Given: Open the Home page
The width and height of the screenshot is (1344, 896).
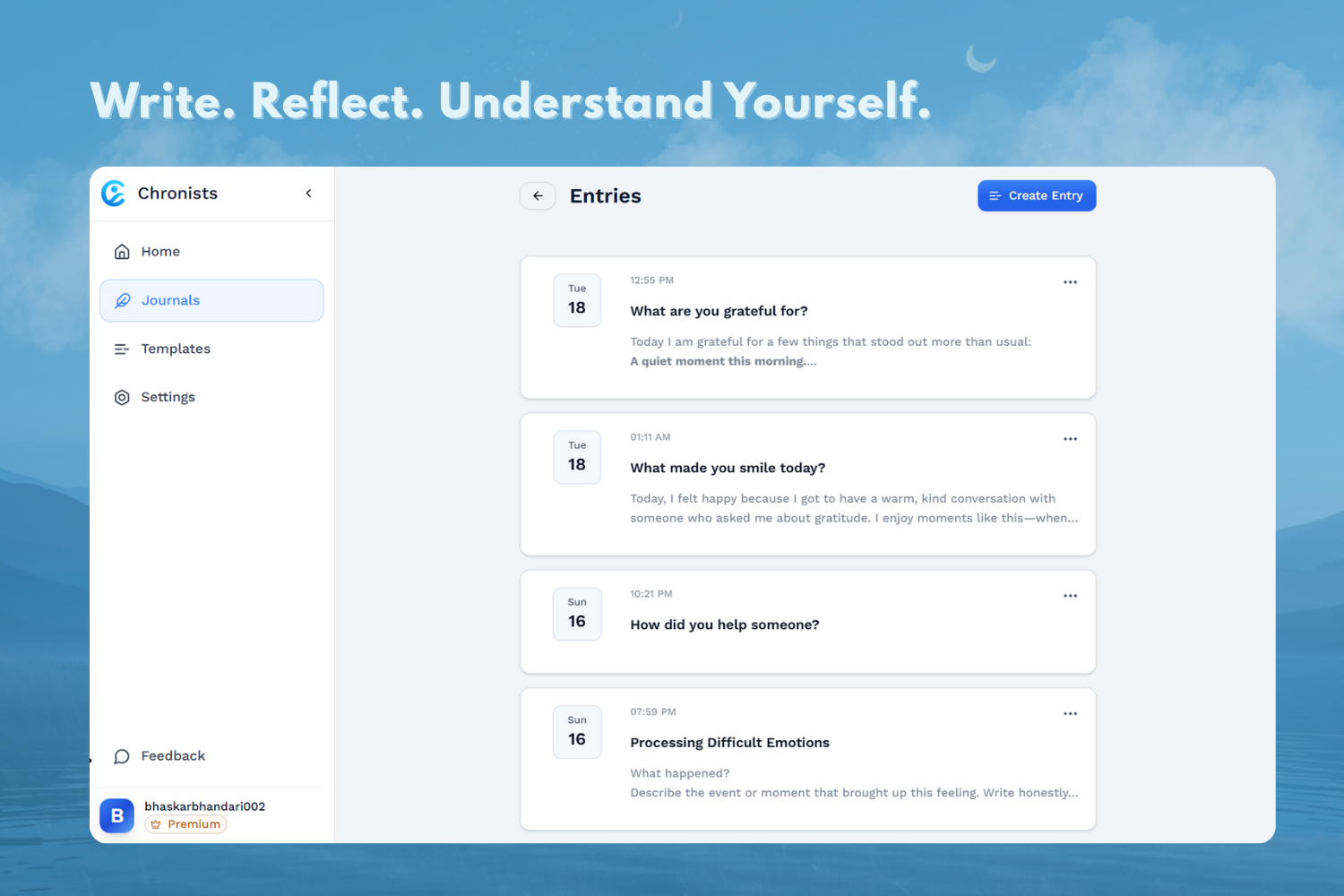Looking at the screenshot, I should pyautogui.click(x=160, y=252).
